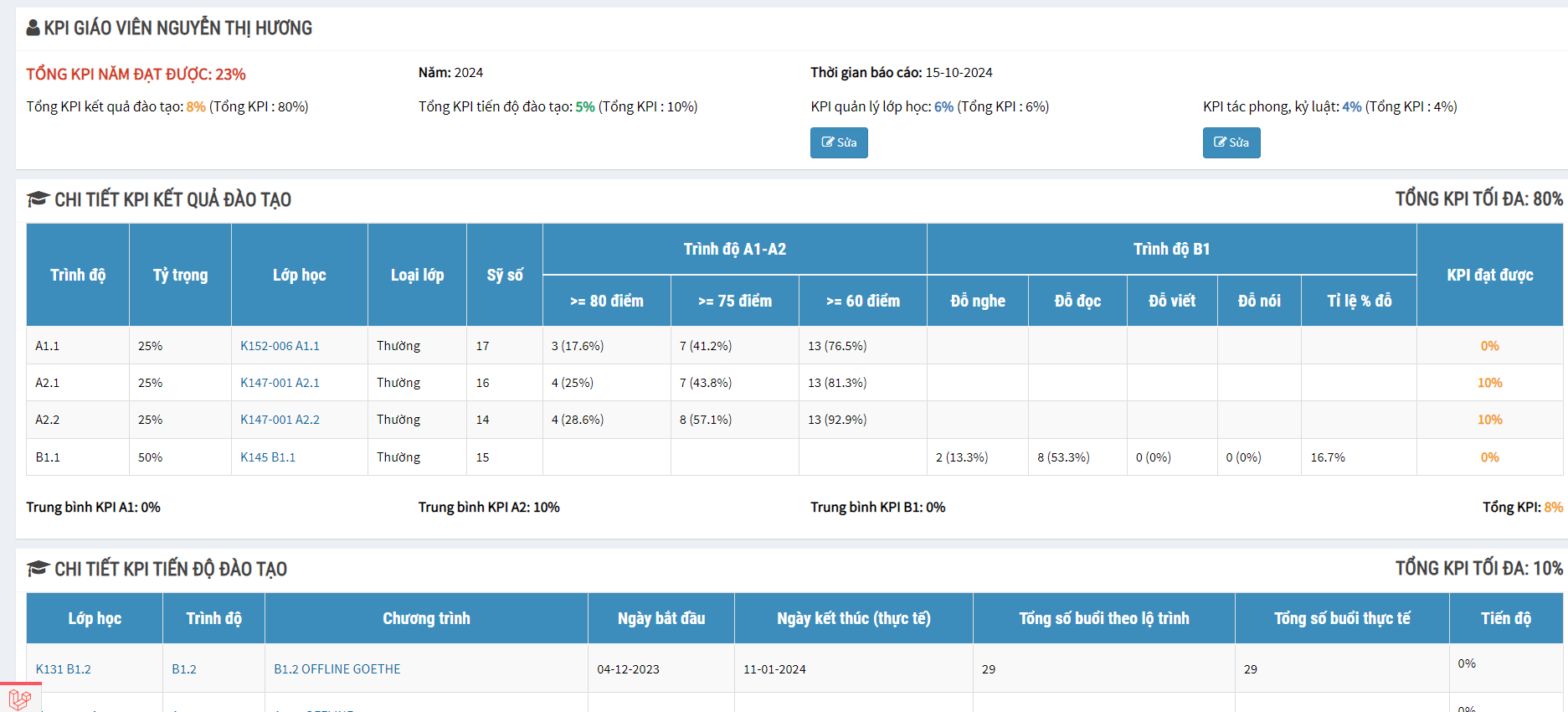Click the Sỹ số column header
The image size is (1568, 712).
click(x=505, y=275)
